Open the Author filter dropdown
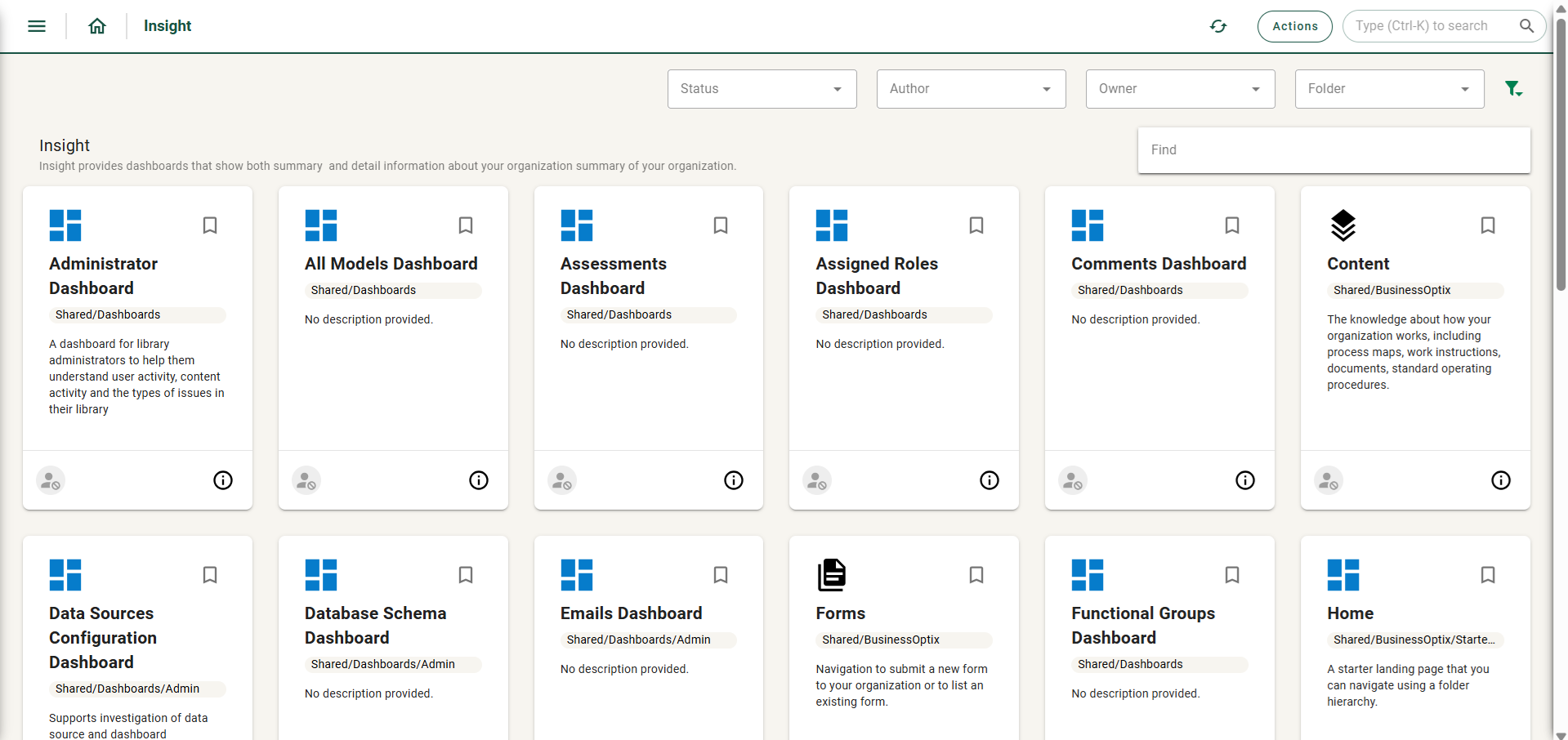Screen dimensions: 1568x740 (x=971, y=89)
